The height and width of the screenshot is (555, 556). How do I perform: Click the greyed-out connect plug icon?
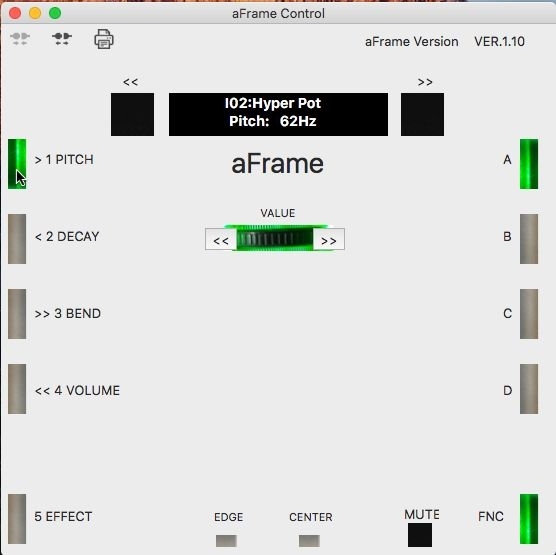pos(20,38)
